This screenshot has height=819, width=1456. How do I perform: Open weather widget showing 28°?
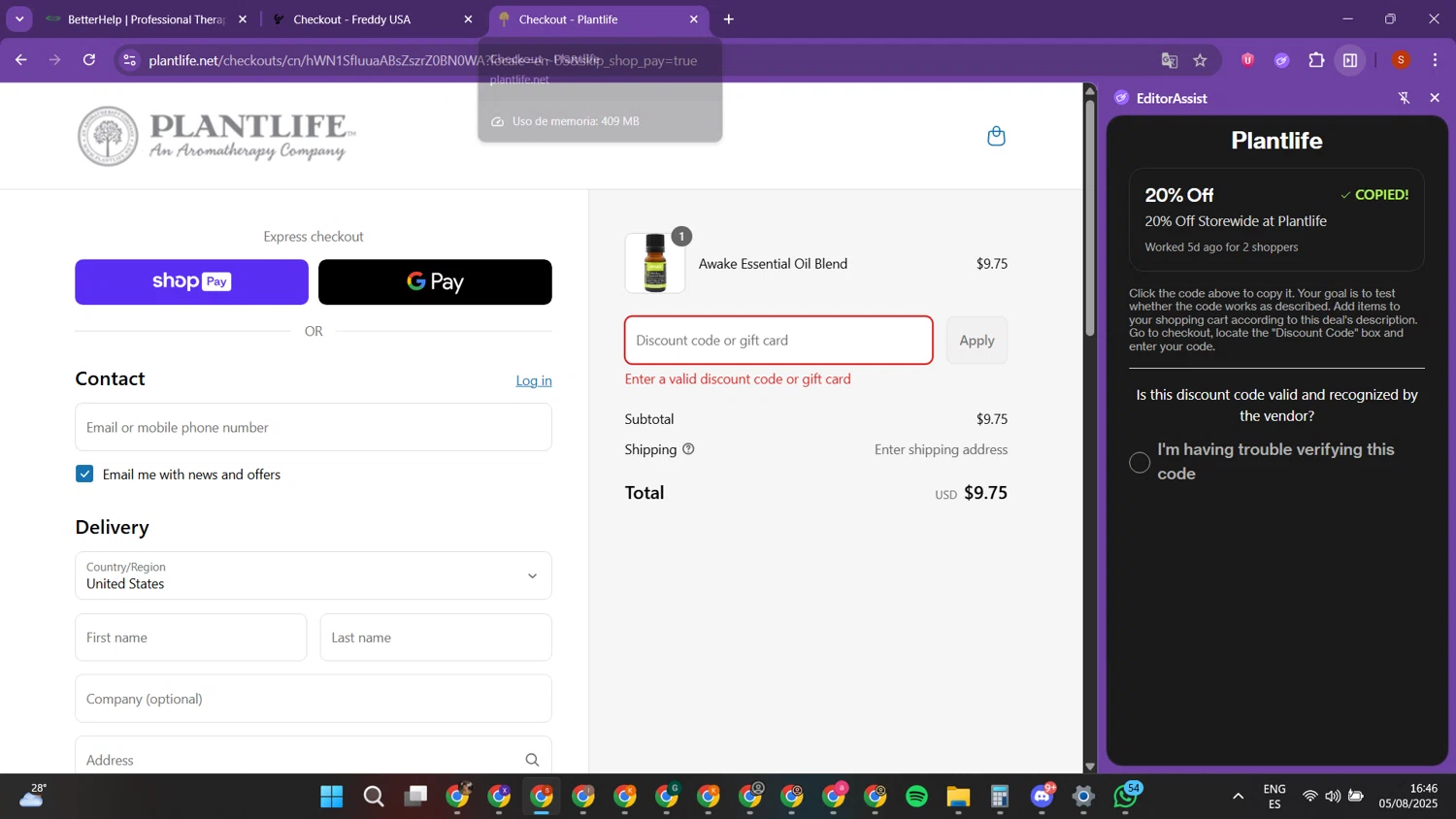click(32, 796)
